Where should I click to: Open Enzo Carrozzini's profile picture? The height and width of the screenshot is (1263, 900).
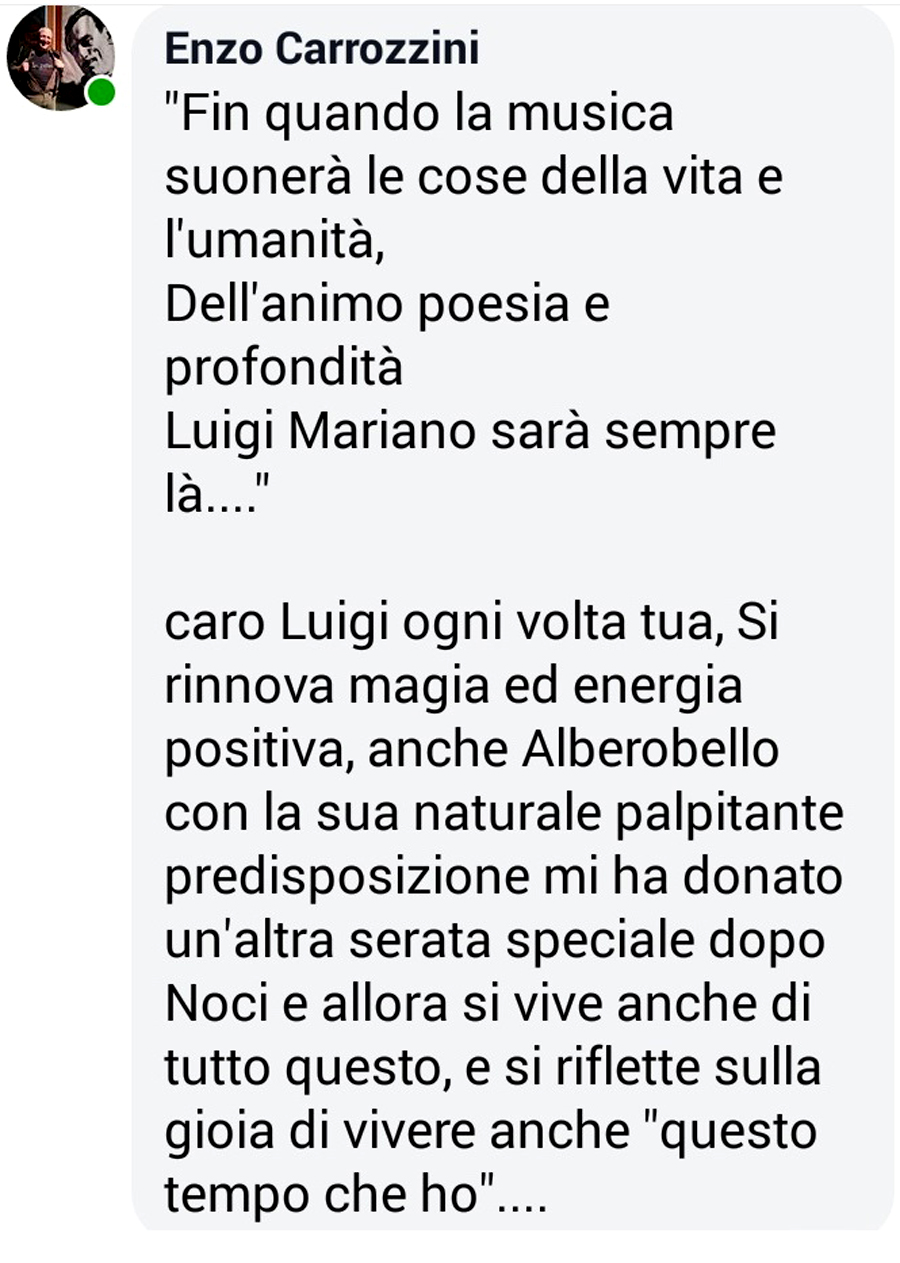tap(60, 57)
